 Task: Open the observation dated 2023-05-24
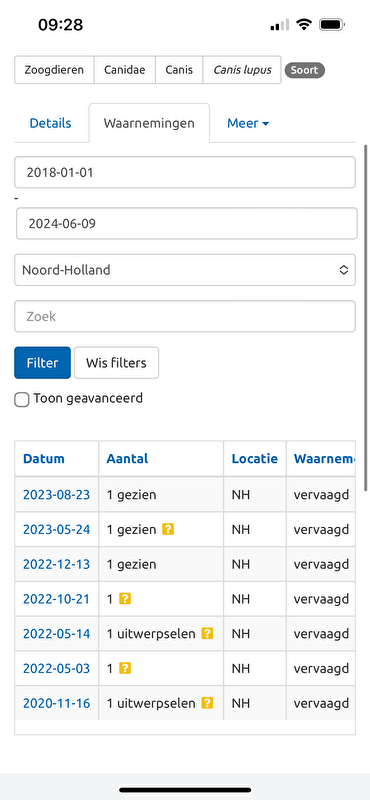pos(57,529)
